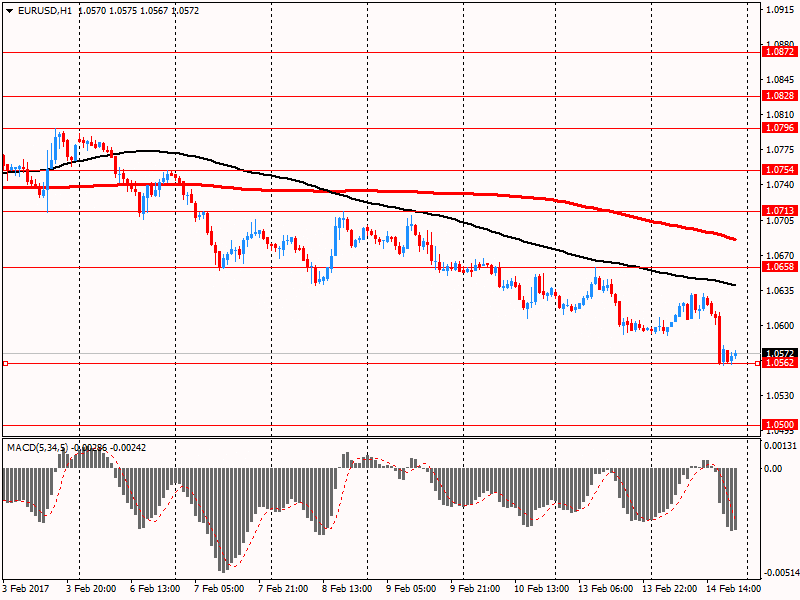
Task: Click the gray chart shift triangle at top
Action: pos(746,6)
